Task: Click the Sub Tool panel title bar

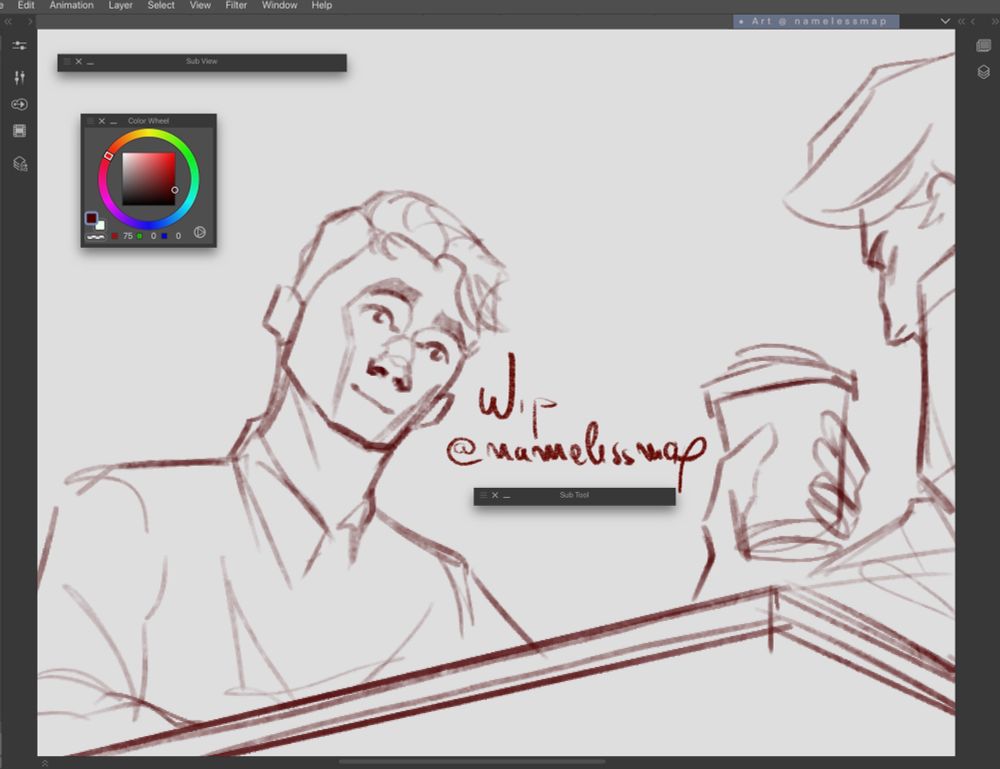Action: coord(575,495)
